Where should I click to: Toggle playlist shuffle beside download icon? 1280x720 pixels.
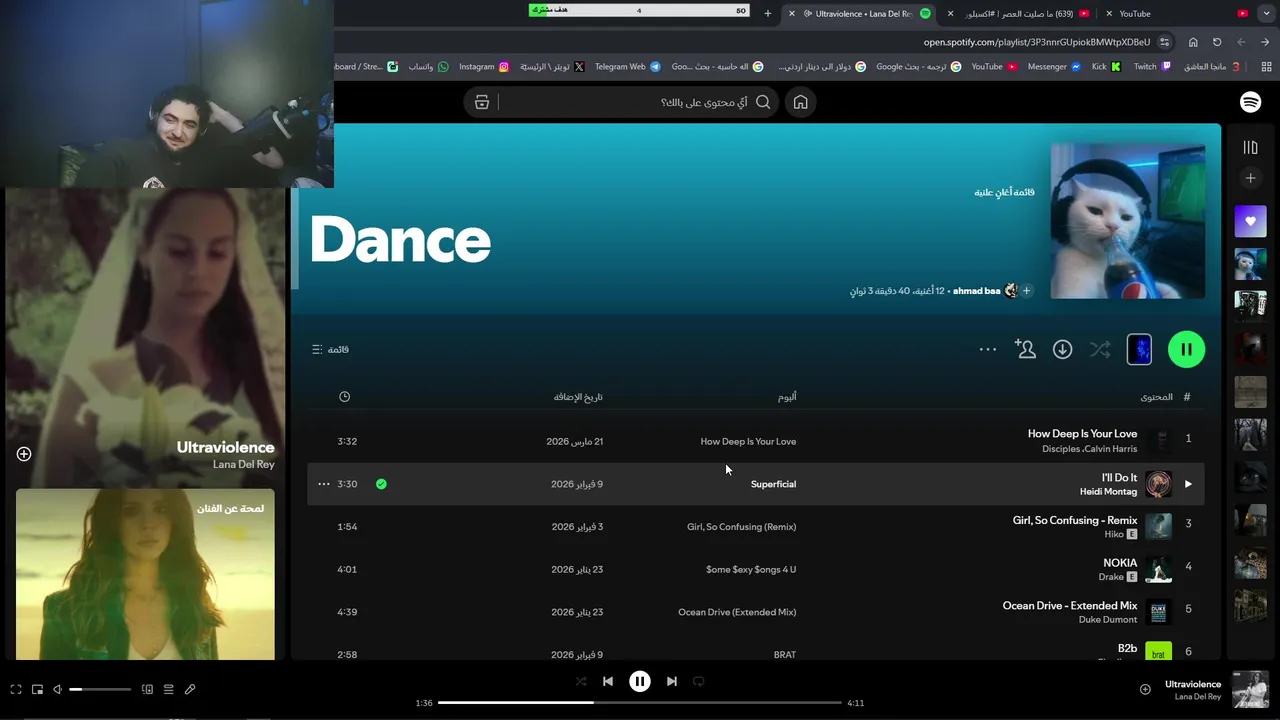pos(1100,349)
